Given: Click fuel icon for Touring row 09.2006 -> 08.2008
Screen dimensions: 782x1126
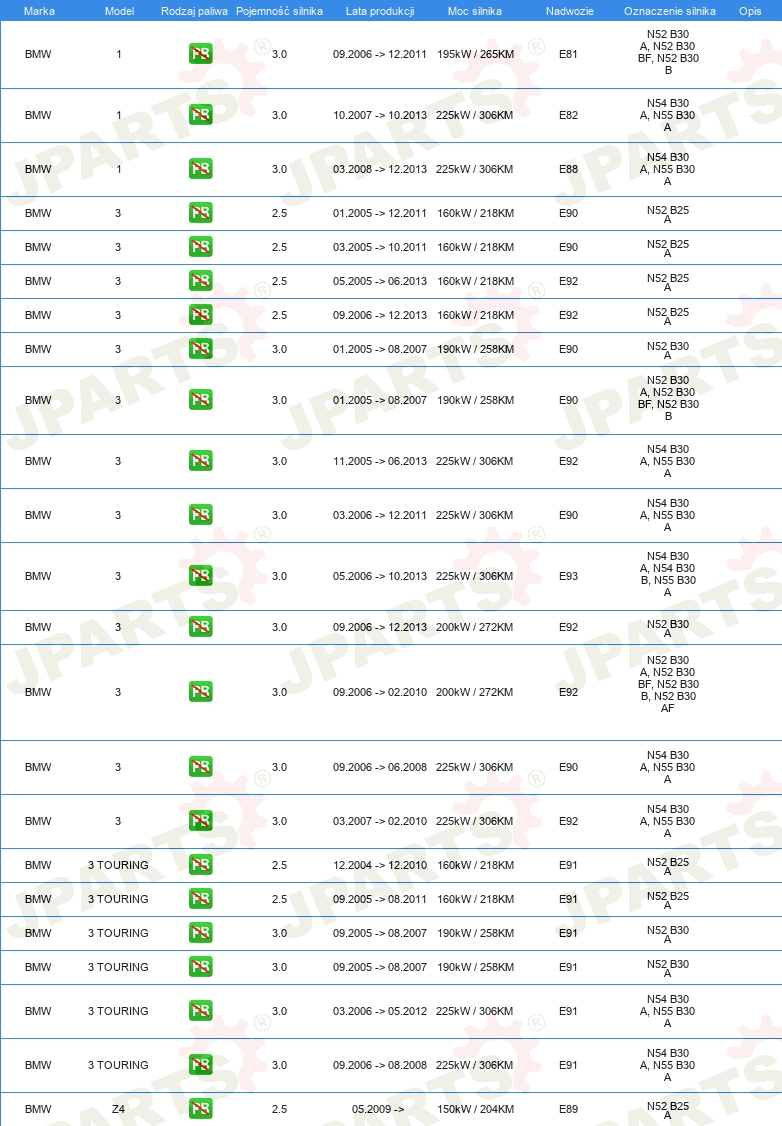Looking at the screenshot, I should pos(200,1065).
